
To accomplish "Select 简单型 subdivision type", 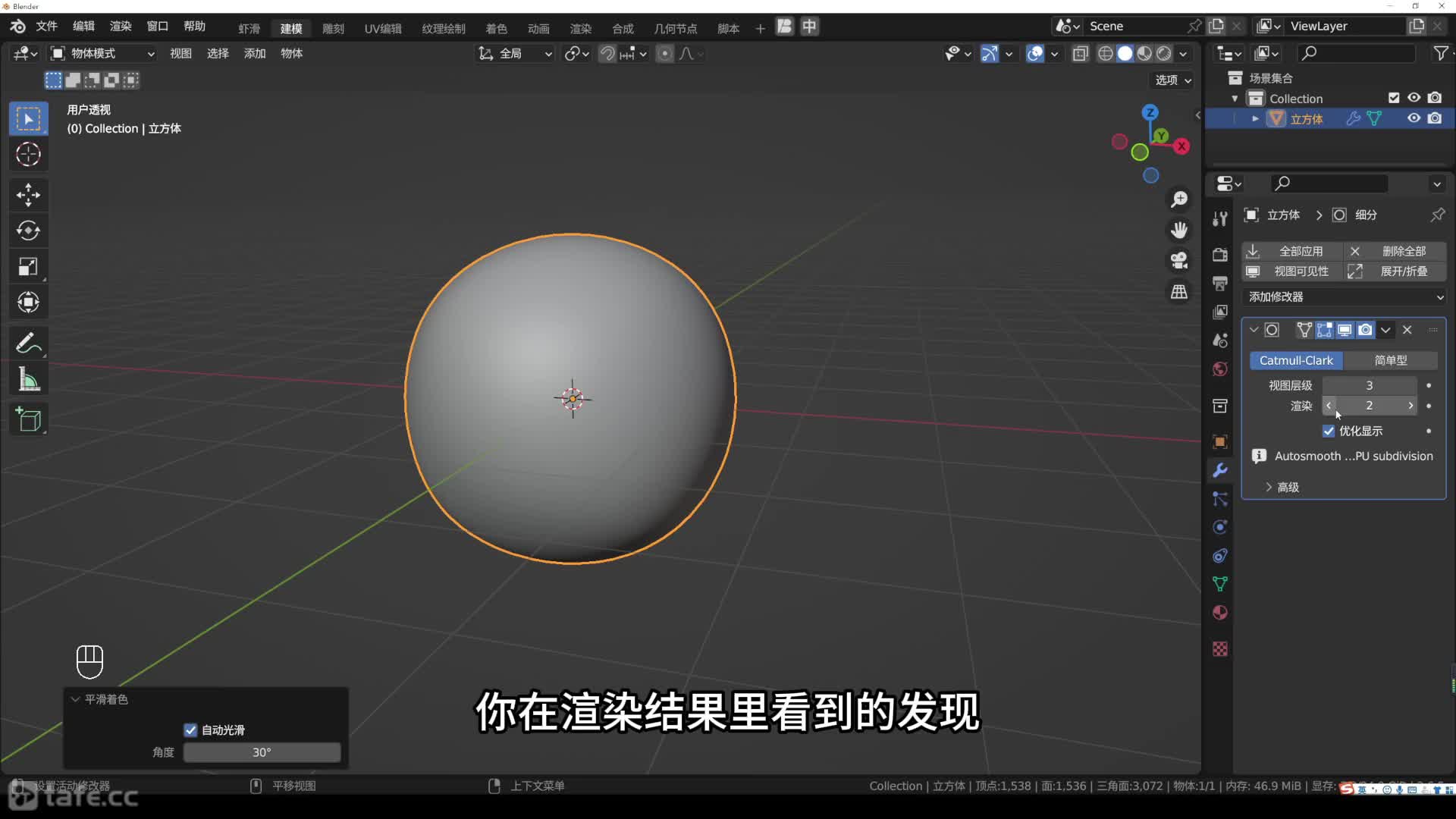I will tap(1391, 361).
